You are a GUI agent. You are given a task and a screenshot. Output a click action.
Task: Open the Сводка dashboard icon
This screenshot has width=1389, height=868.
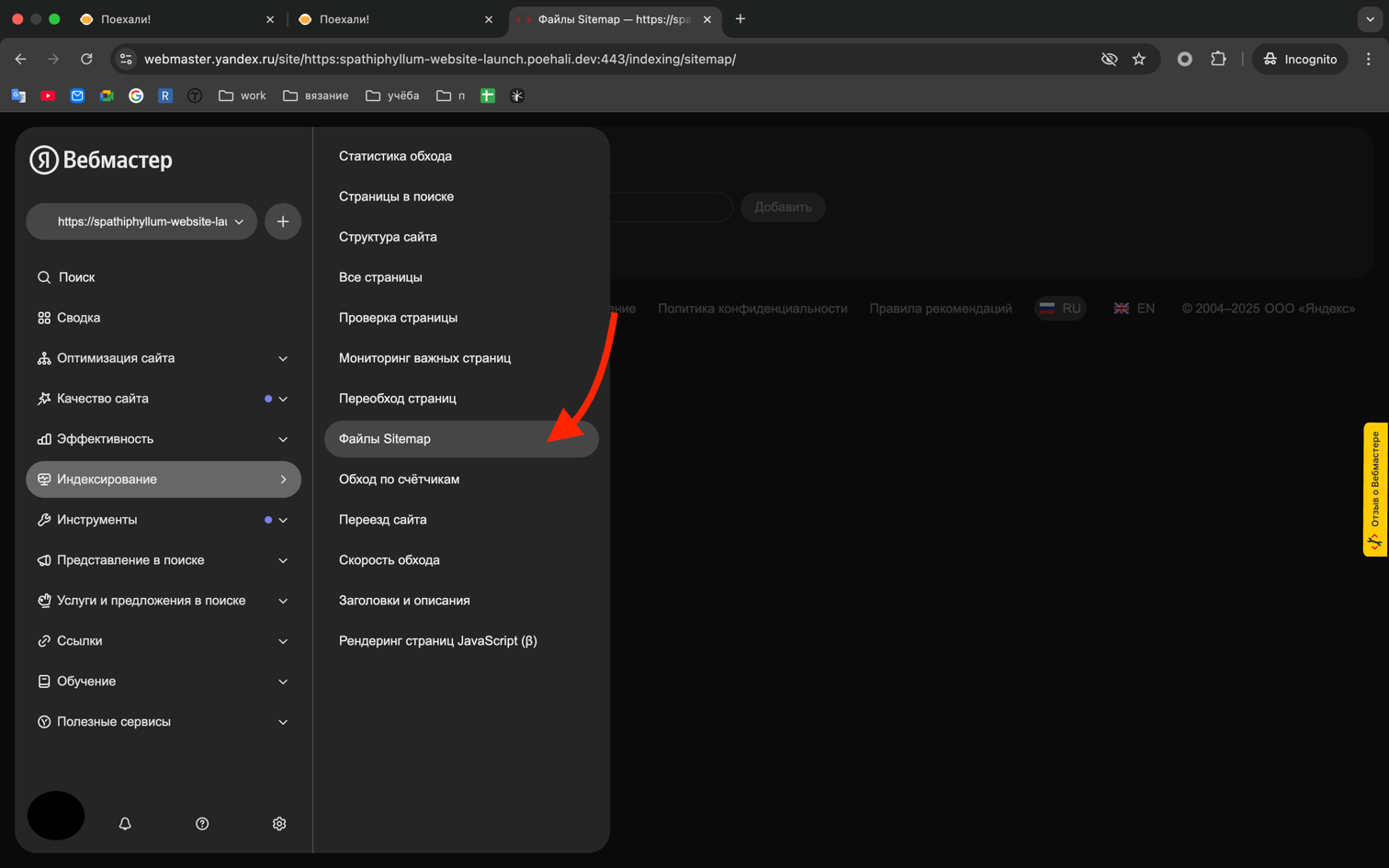[x=43, y=317]
